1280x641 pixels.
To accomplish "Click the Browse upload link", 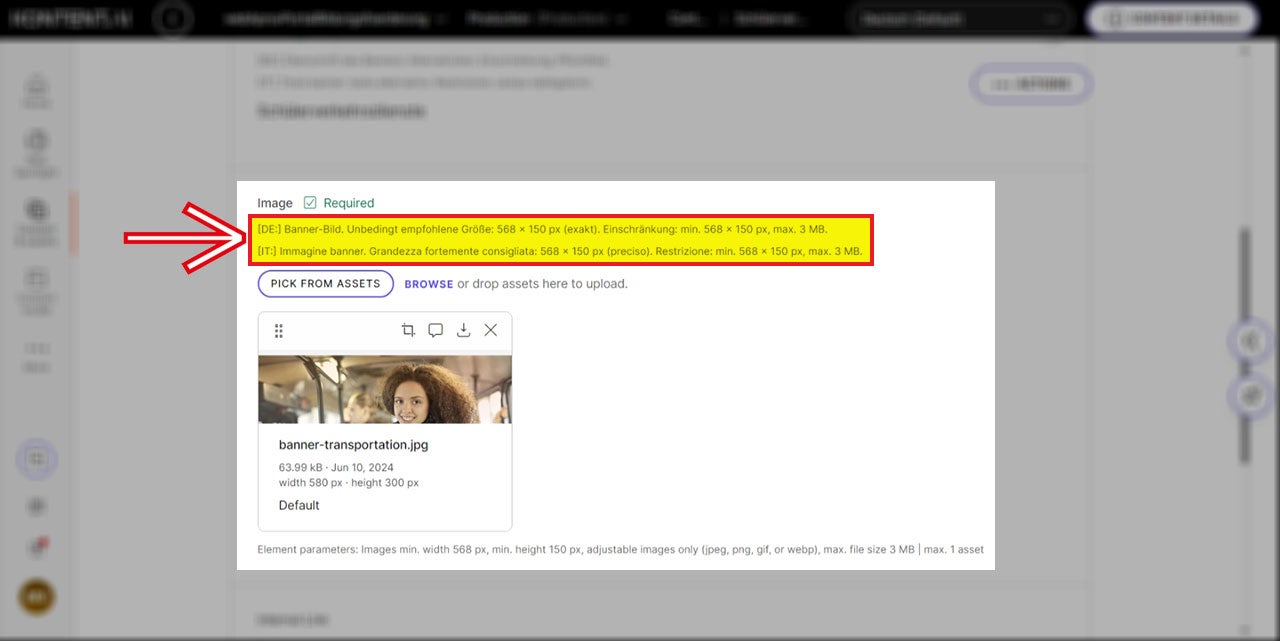I will click(x=429, y=284).
